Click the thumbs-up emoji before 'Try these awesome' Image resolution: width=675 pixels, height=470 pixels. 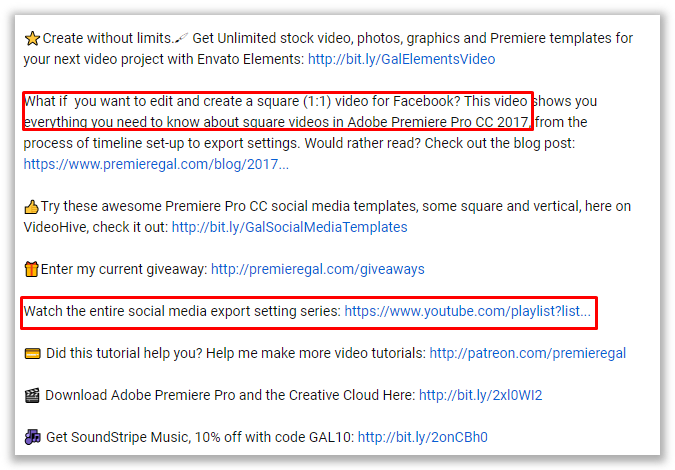point(31,207)
